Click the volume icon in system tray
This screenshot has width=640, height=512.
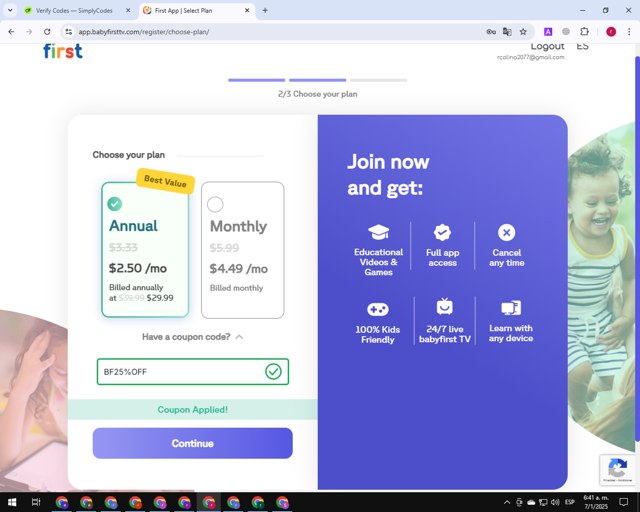coord(555,502)
